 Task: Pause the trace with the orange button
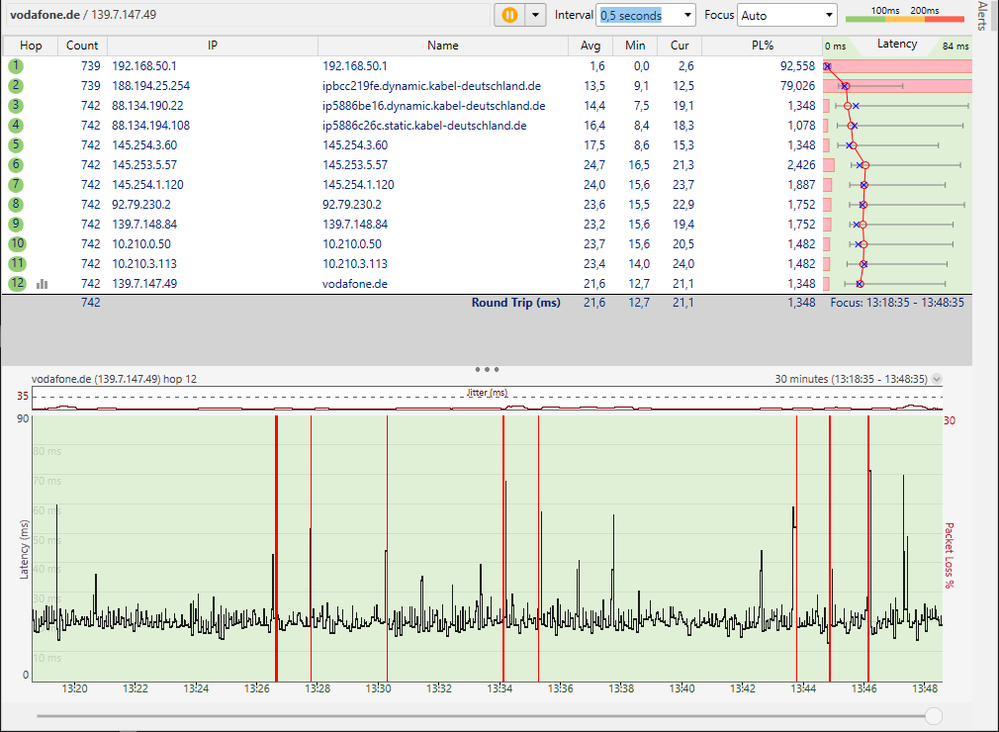[x=510, y=15]
